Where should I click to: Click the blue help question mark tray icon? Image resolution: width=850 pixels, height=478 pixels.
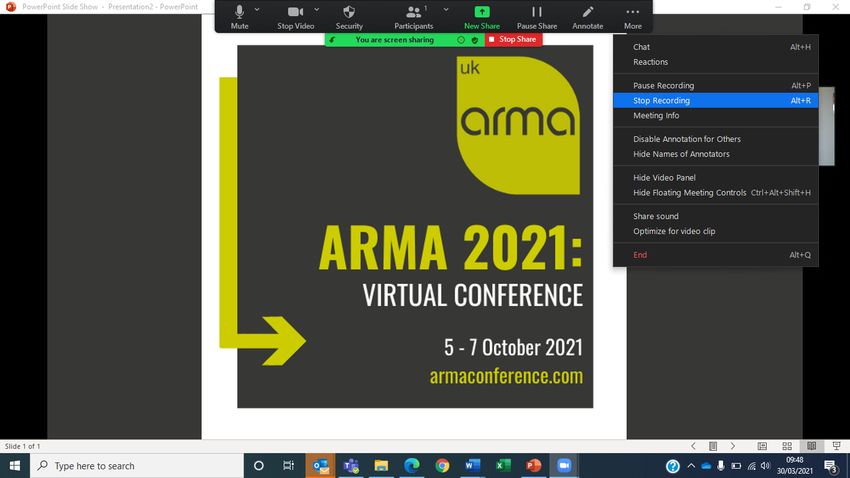click(x=673, y=466)
